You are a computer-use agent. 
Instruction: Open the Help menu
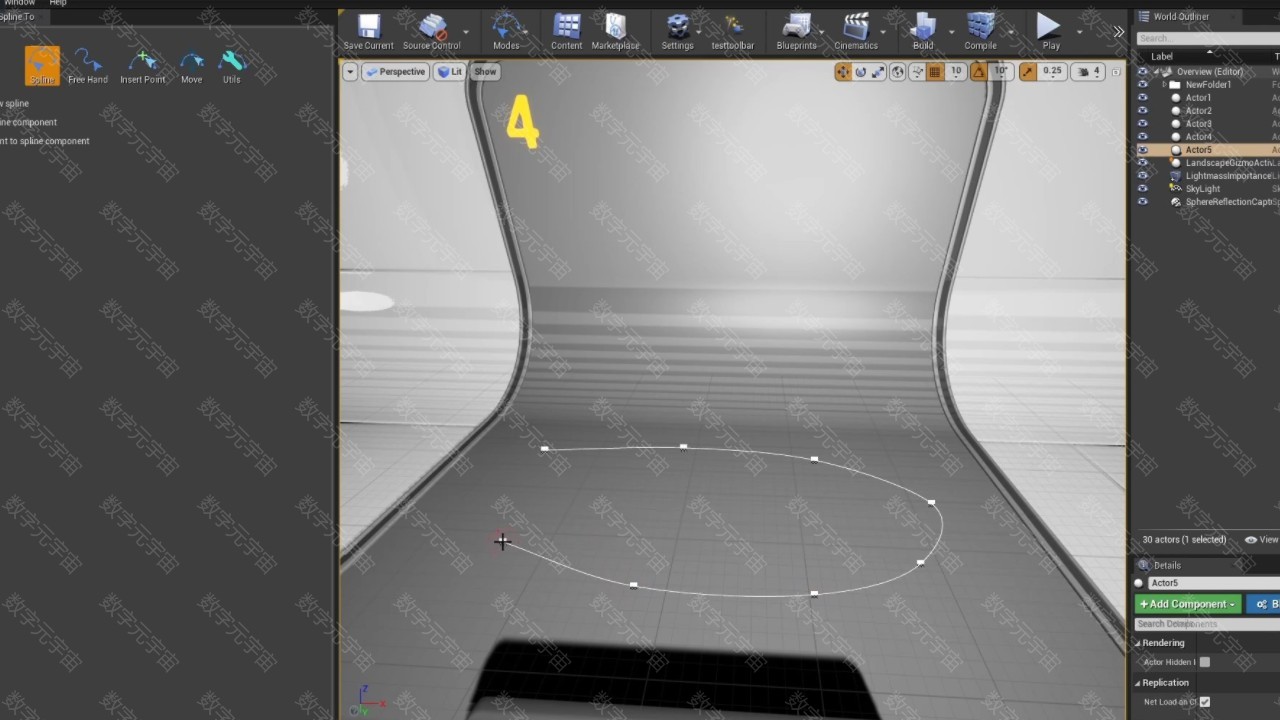click(x=58, y=3)
